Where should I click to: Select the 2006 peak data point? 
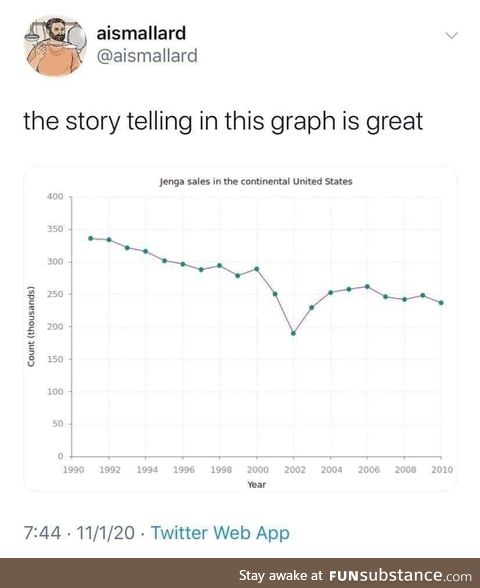[367, 286]
